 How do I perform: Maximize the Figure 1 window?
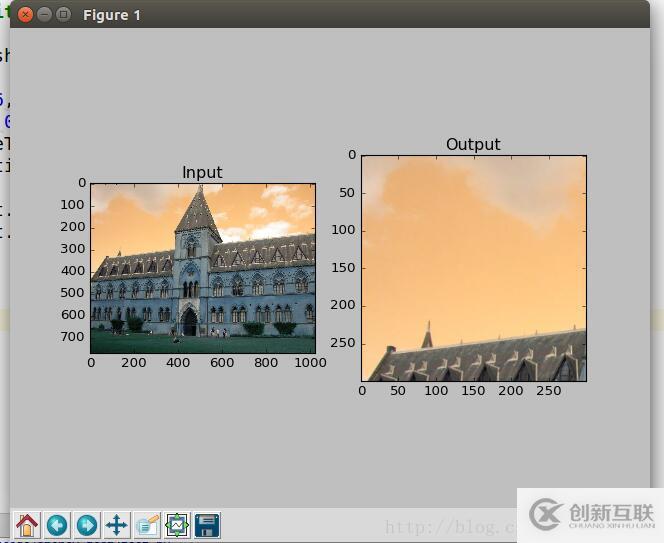coord(64,15)
